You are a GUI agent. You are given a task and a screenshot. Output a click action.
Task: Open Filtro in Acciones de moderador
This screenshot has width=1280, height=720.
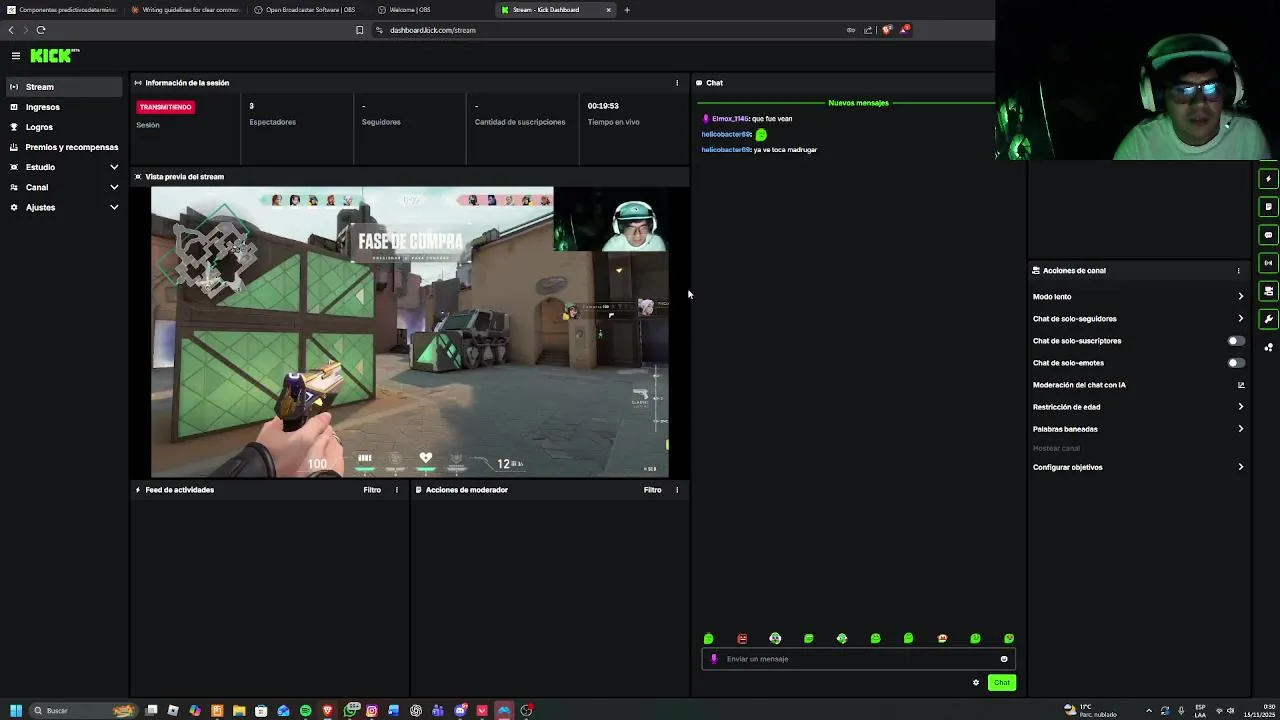tap(652, 490)
